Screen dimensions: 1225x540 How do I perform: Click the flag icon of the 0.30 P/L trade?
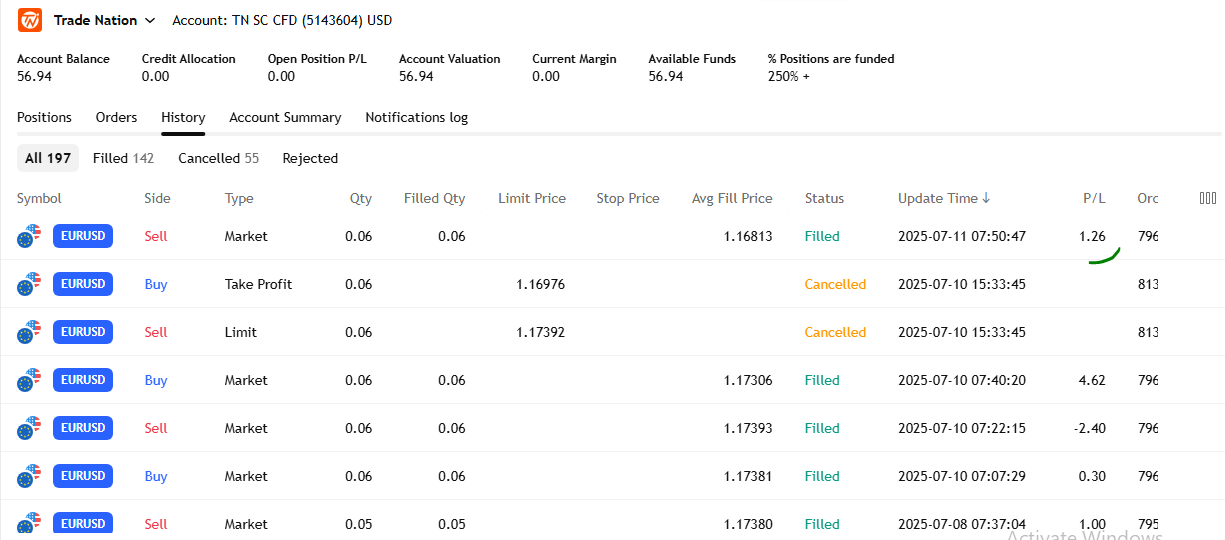pos(29,477)
